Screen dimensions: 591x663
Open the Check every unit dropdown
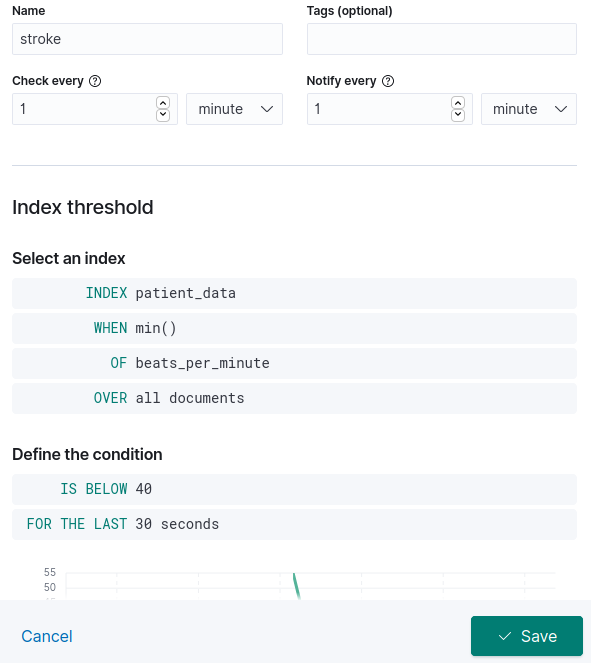point(234,109)
